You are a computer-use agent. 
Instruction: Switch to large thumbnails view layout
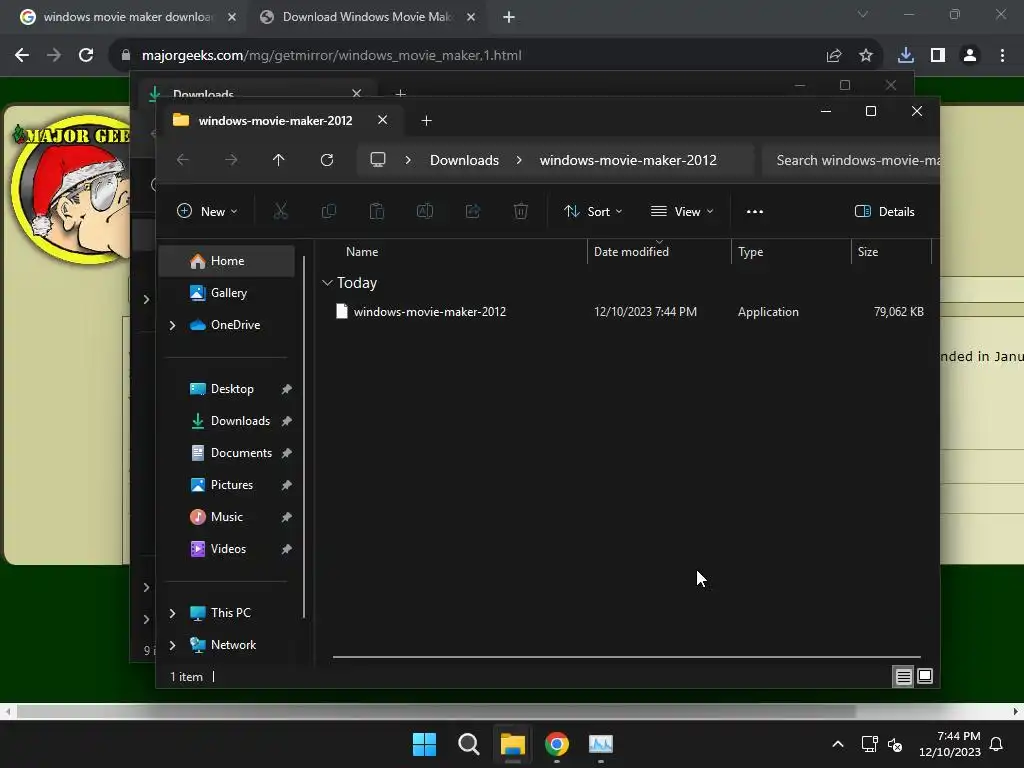(x=925, y=677)
